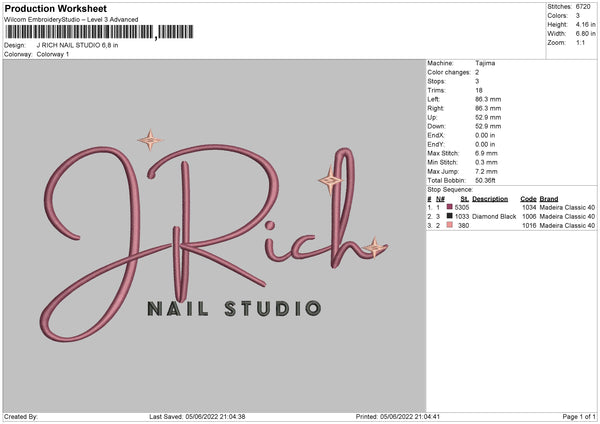The height and width of the screenshot is (424, 600).
Task: Click the Description column header
Action: click(490, 198)
